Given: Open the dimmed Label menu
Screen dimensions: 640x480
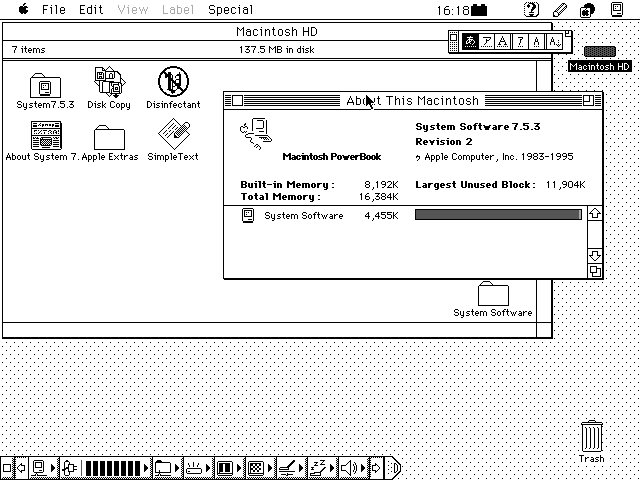Looking at the screenshot, I should pos(178,9).
